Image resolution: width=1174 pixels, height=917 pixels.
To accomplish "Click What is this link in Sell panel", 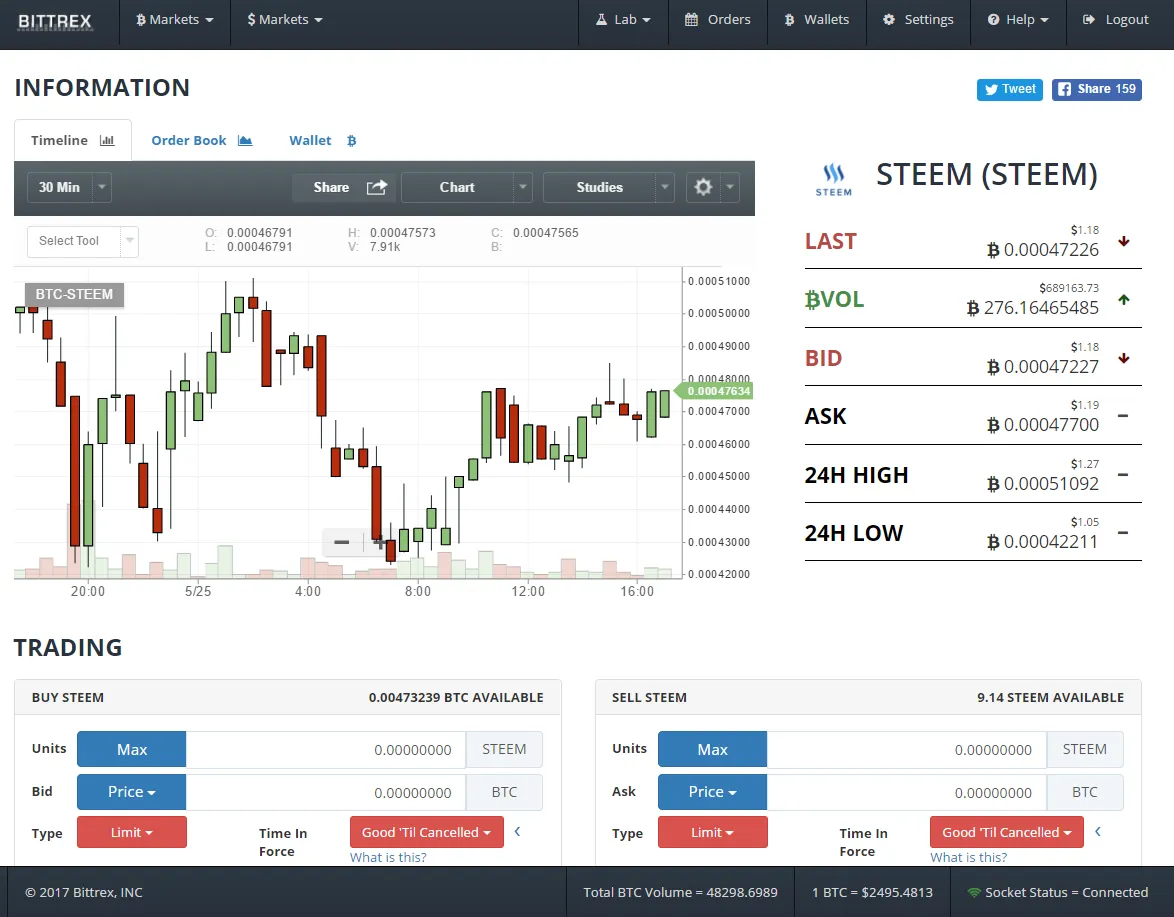I will (969, 857).
